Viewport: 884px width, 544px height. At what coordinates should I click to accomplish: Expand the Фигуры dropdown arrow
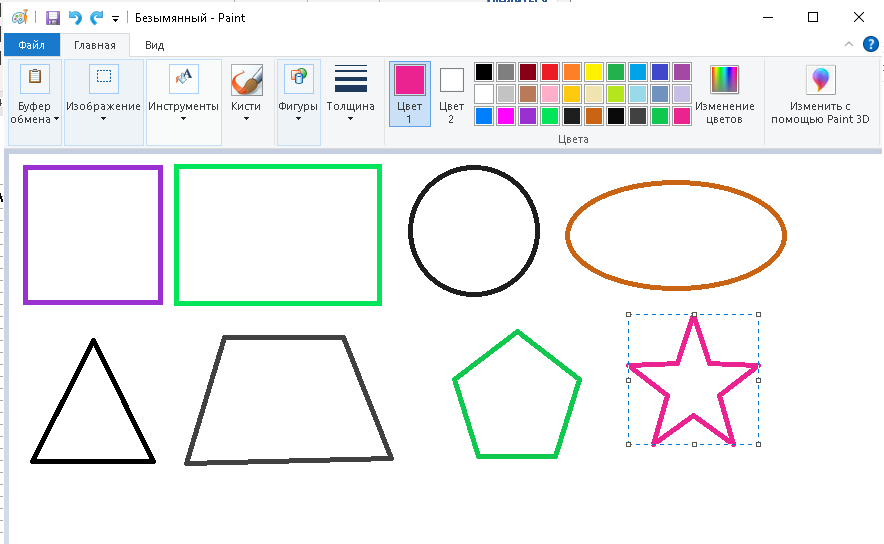pyautogui.click(x=298, y=118)
